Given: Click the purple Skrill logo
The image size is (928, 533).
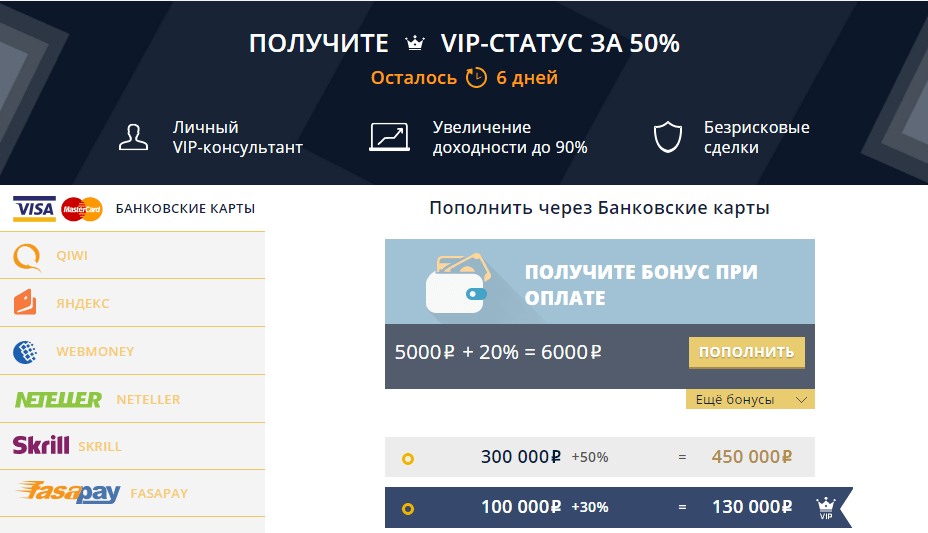Looking at the screenshot, I should point(41,445).
